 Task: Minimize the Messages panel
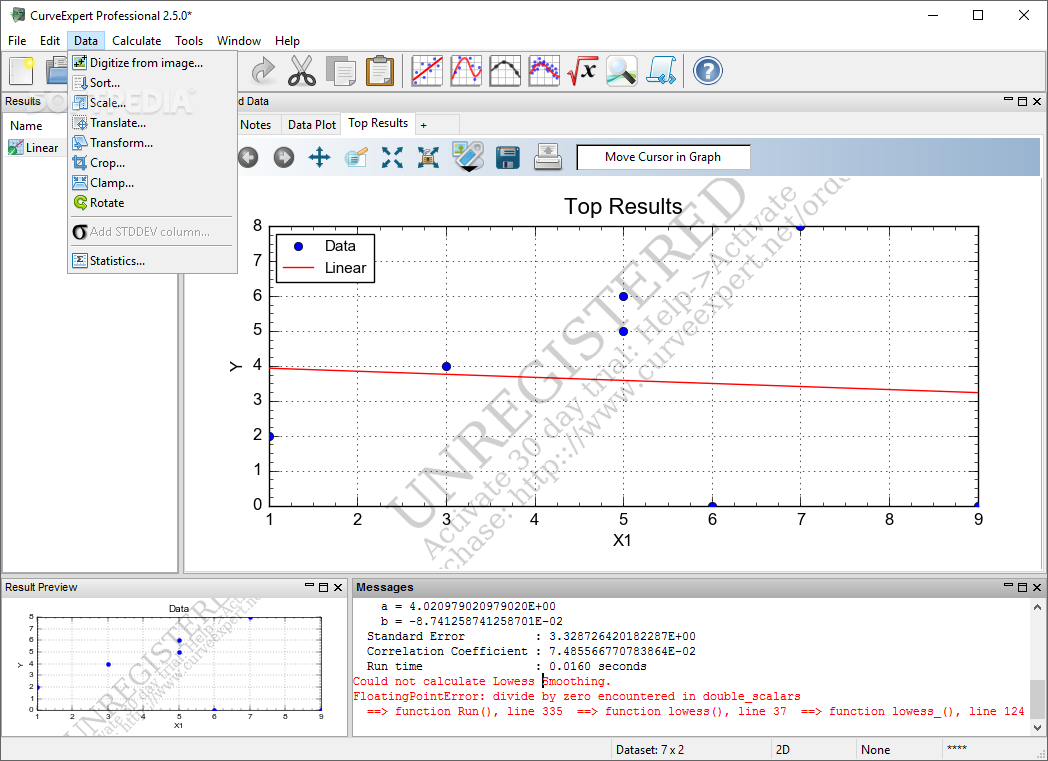1009,585
